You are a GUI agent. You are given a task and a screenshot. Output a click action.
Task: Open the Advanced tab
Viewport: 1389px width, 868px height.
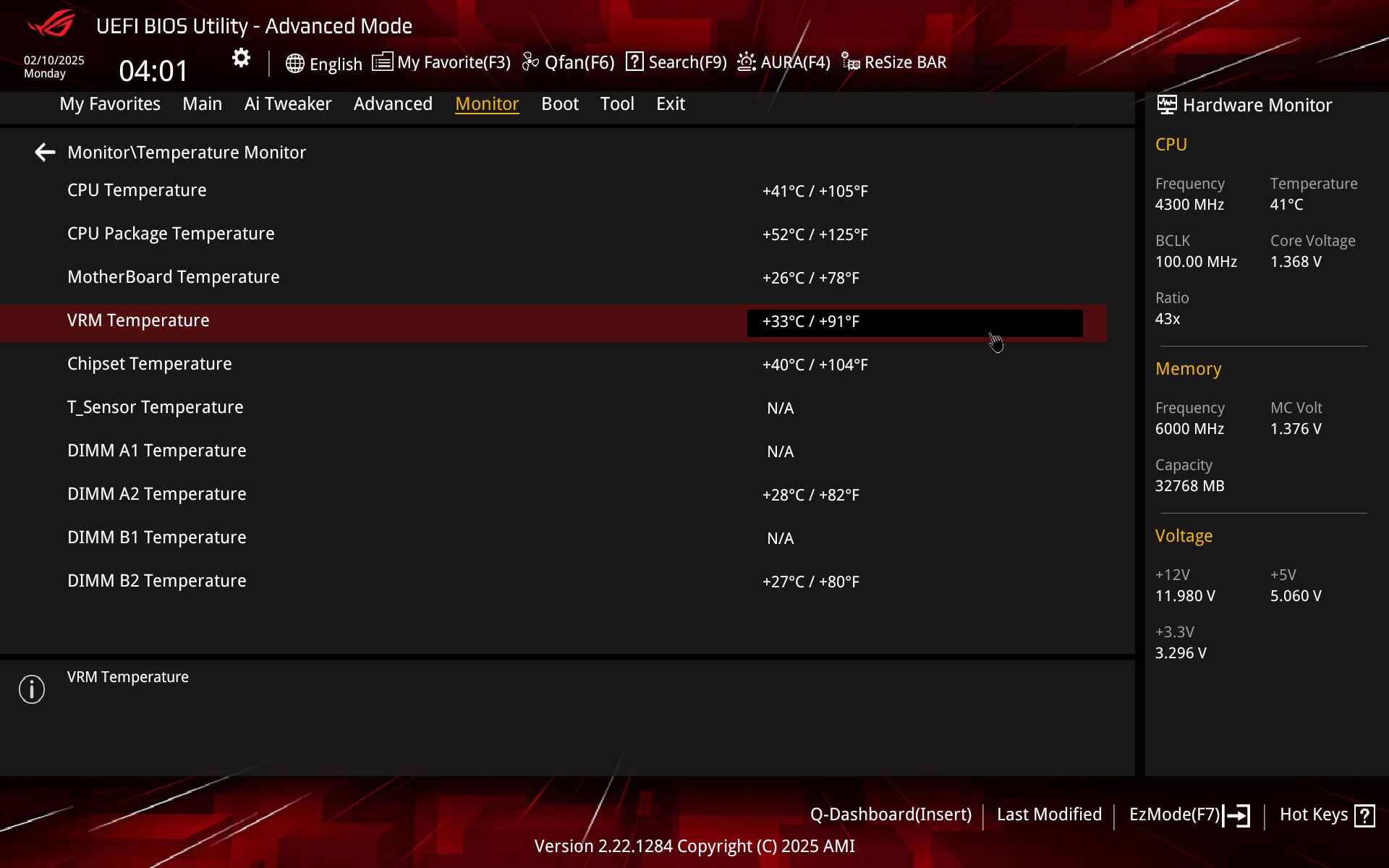(x=393, y=104)
